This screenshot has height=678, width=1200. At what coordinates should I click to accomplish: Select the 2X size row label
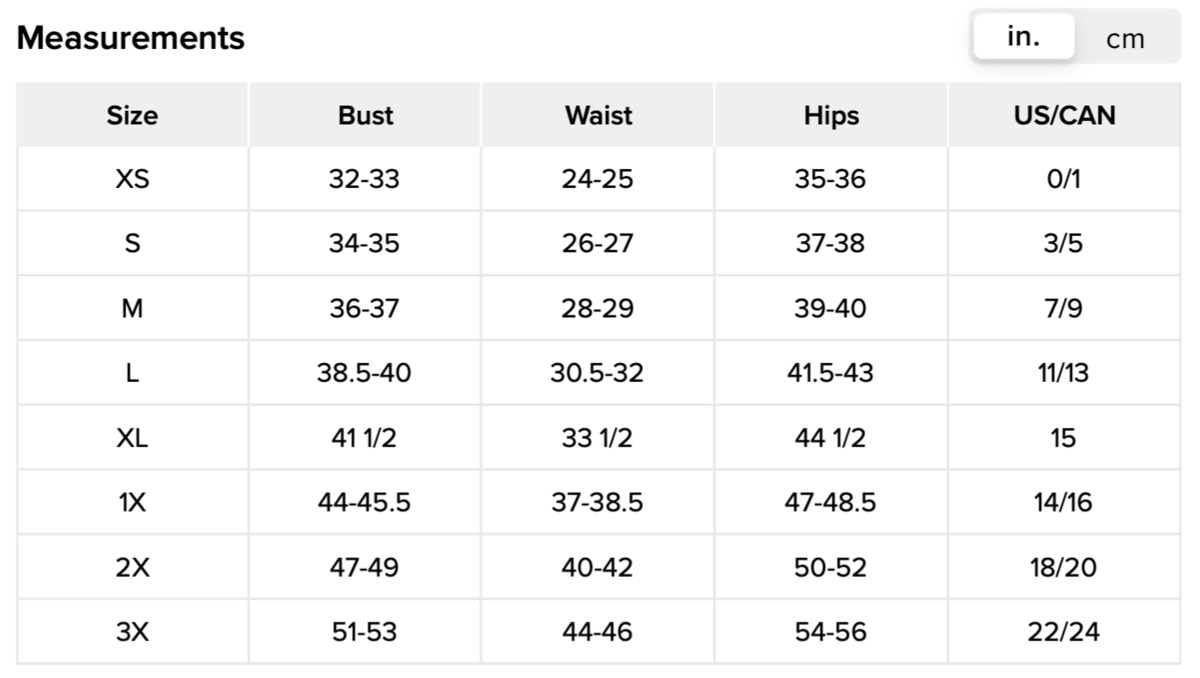132,567
